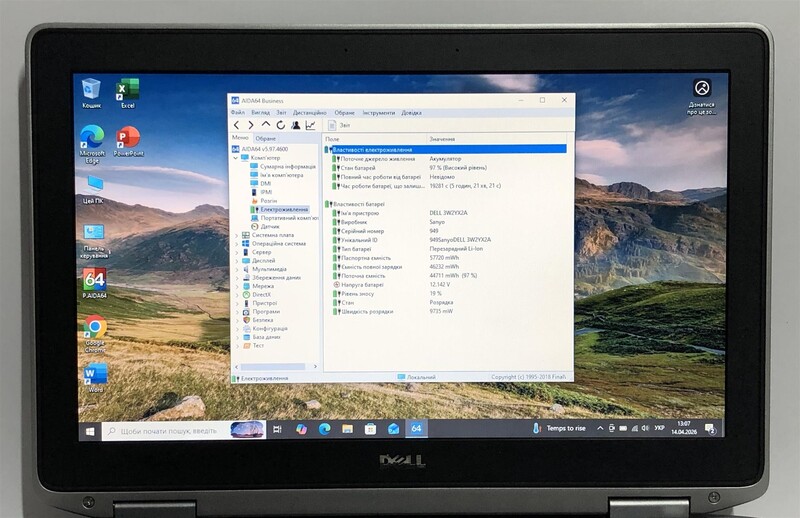Screen dimensions: 800x518
Task: Expand the Мультимедіа tree node
Action: click(x=236, y=269)
